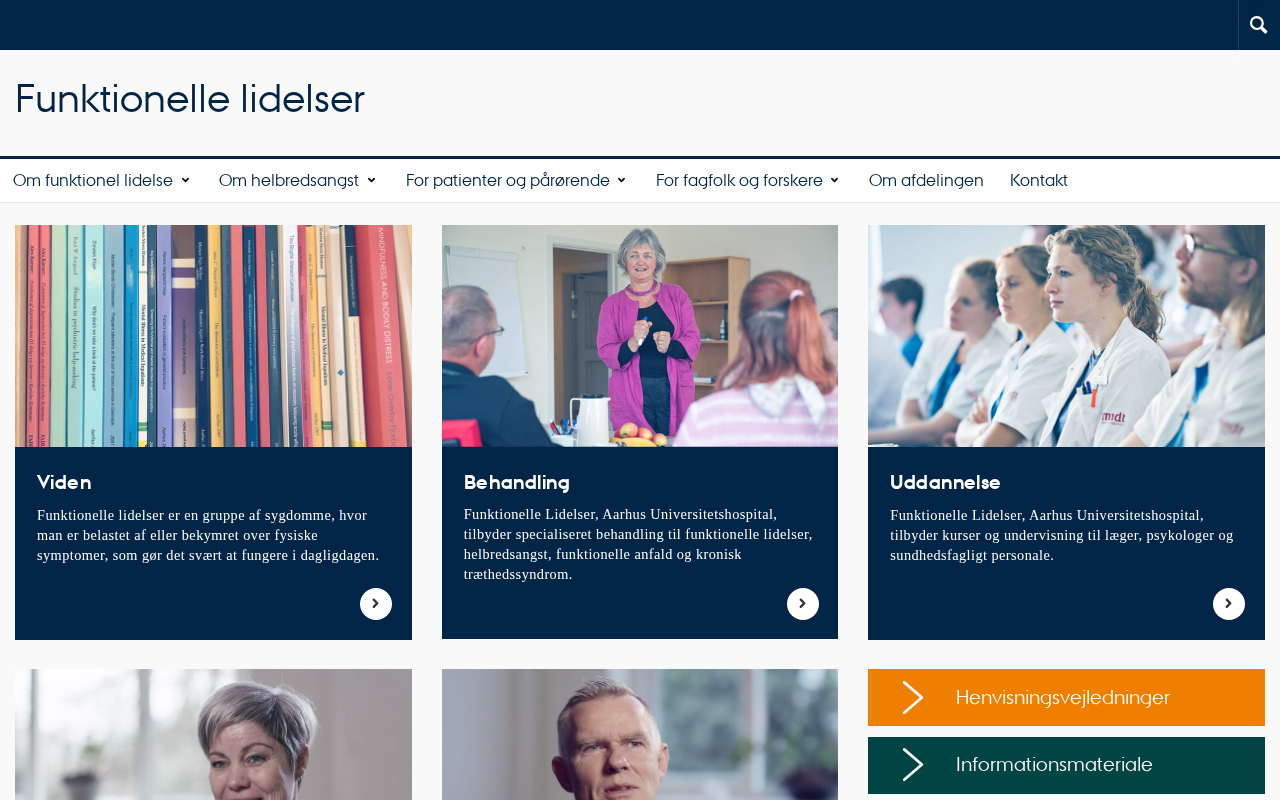Click the gray-haired woman portrait thumbnail
The image size is (1280, 800).
coord(213,734)
